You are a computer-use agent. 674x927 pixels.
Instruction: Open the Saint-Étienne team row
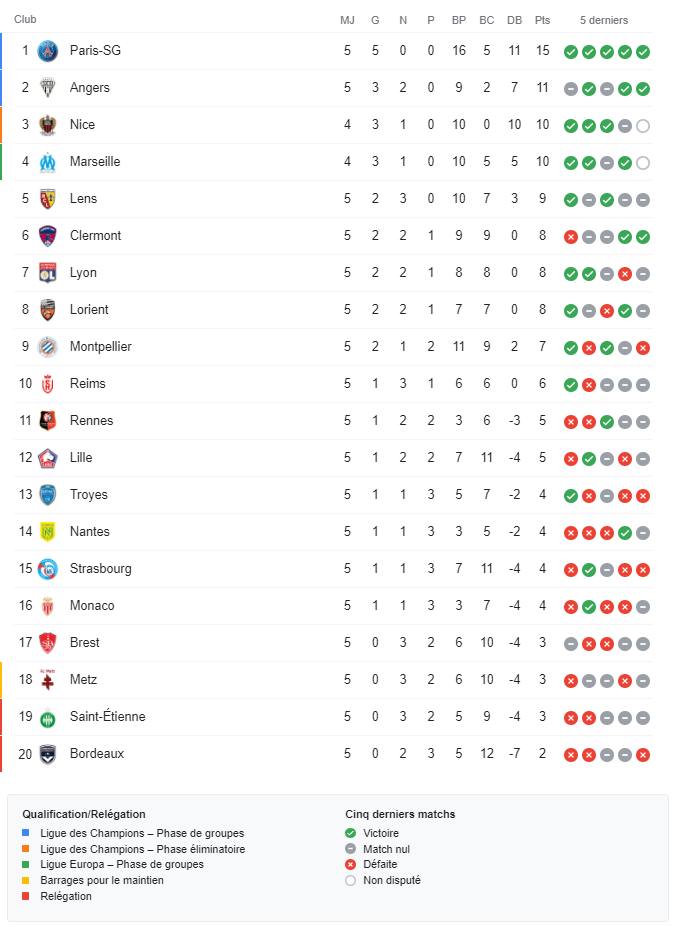click(x=333, y=717)
